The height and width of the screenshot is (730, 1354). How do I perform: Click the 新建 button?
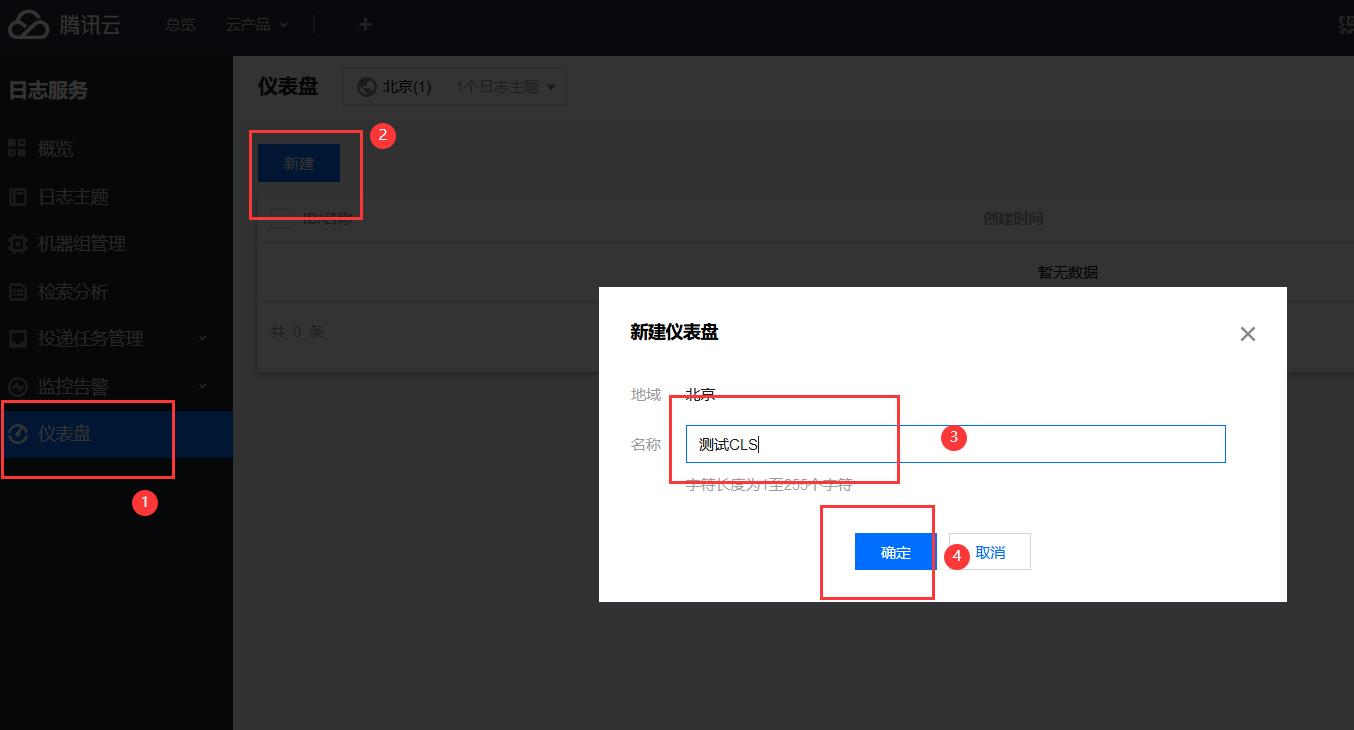click(299, 163)
